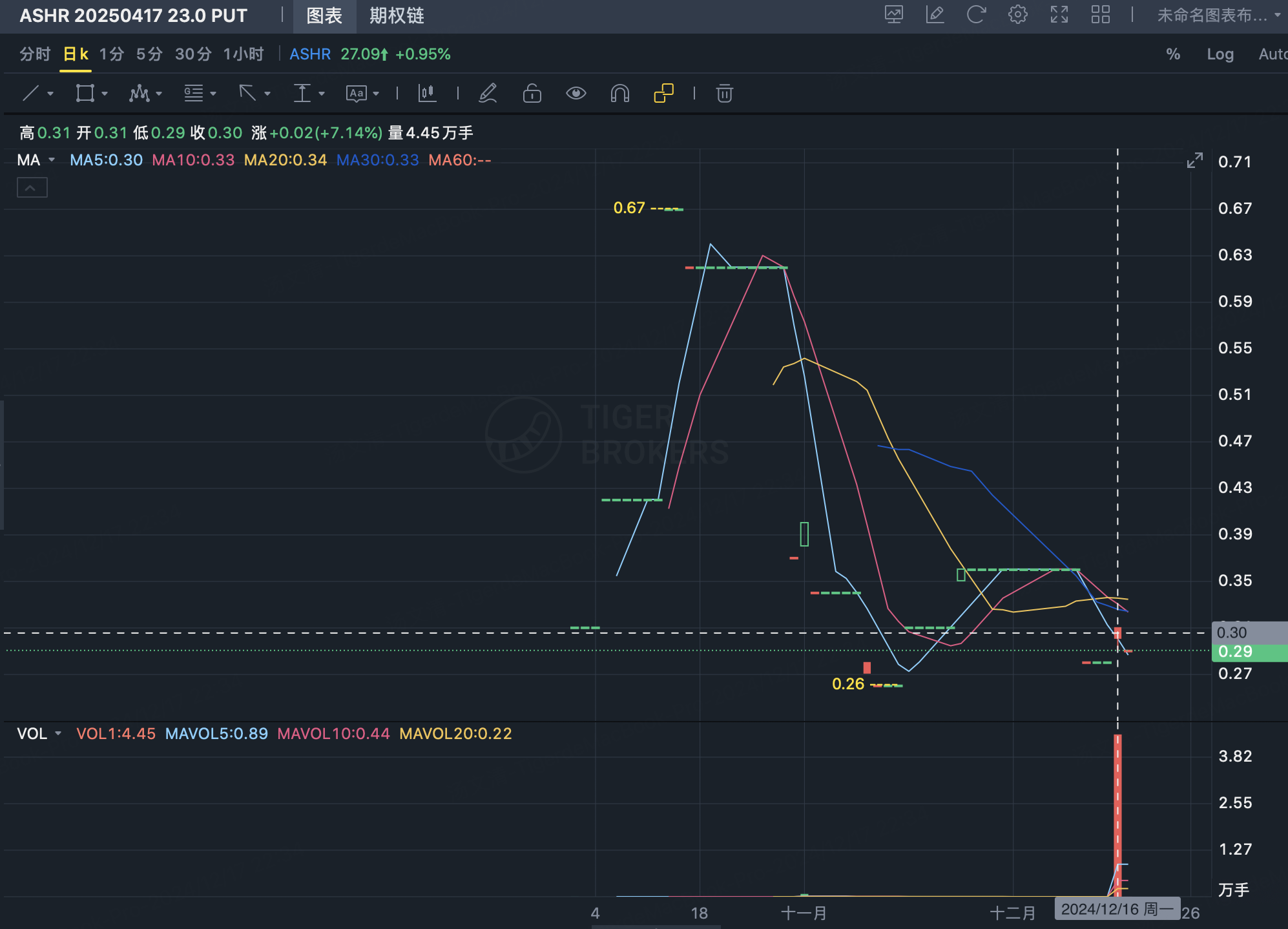The height and width of the screenshot is (929, 1288).
Task: Click the ASHR underlying stock link
Action: coord(310,54)
